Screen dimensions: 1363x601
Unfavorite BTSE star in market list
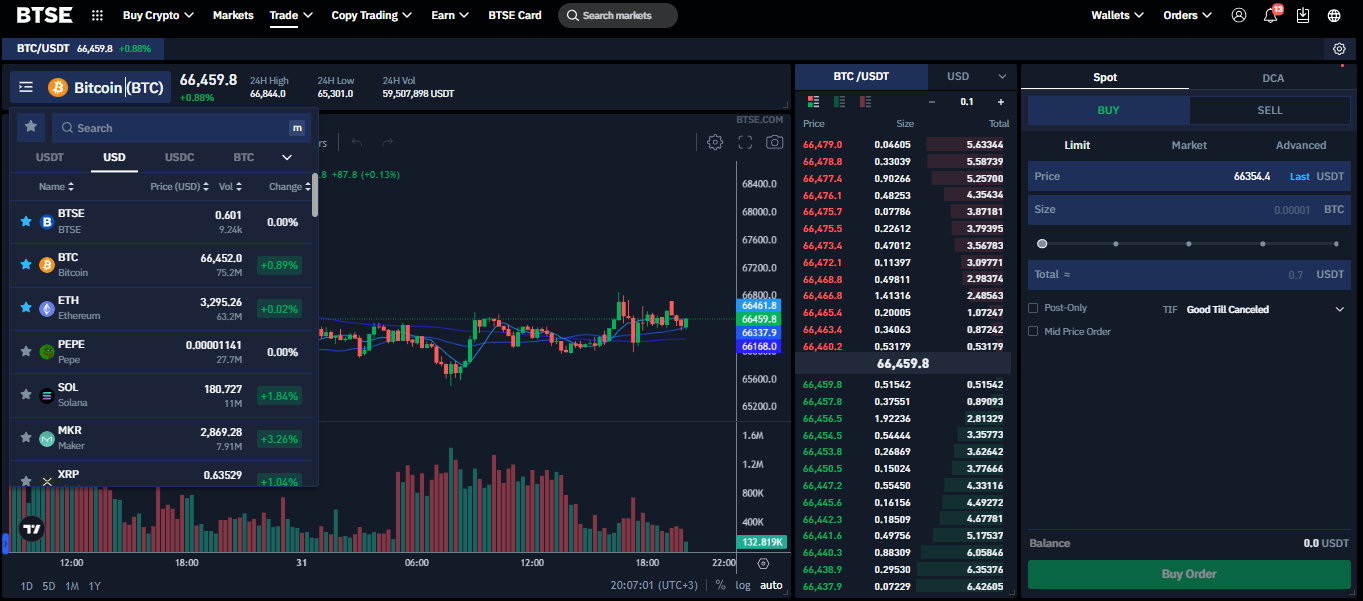coord(26,221)
